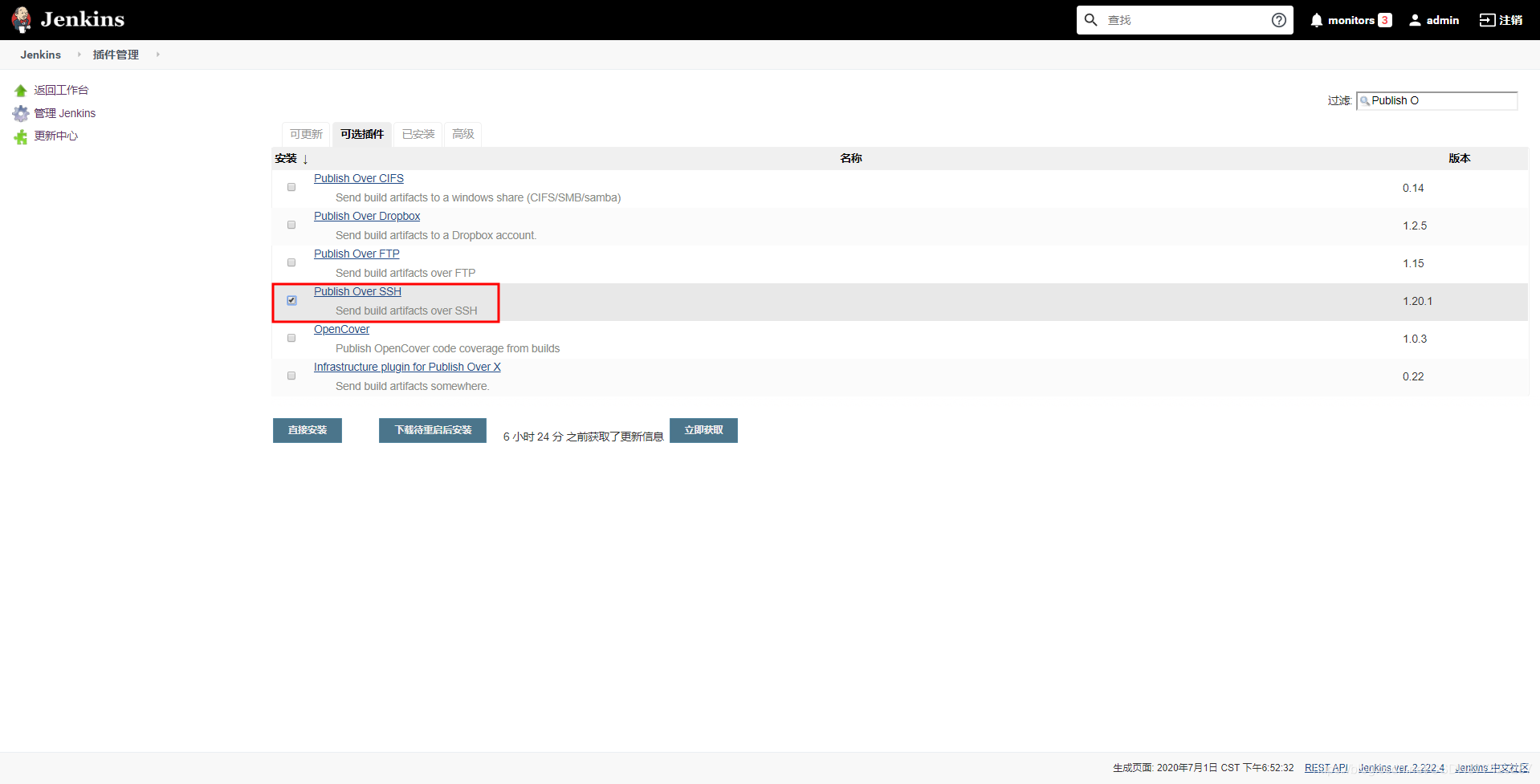1540x784 pixels.
Task: Click the 管理 Jenkins sidebar link
Action: [64, 113]
